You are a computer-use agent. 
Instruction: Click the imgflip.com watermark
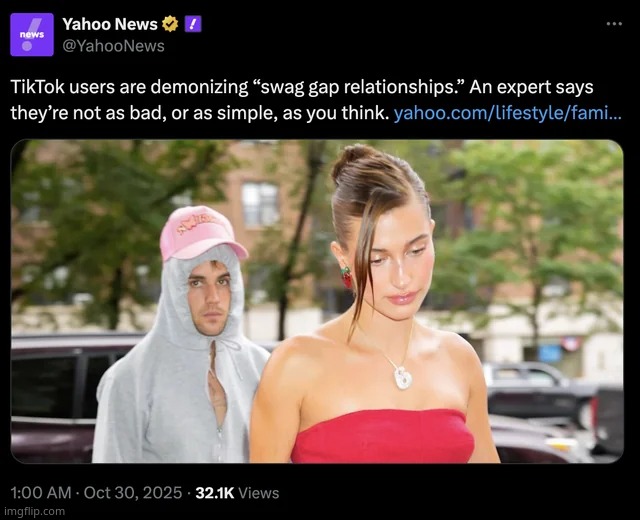pyautogui.click(x=34, y=511)
